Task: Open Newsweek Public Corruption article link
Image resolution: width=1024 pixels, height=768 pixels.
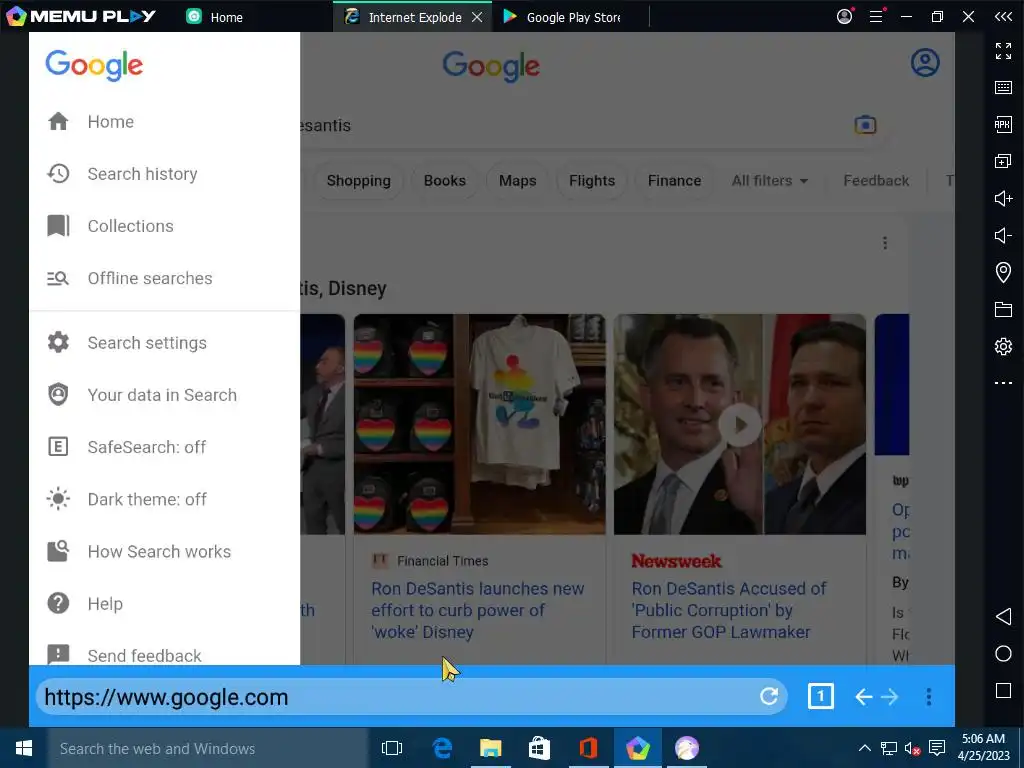Action: pyautogui.click(x=729, y=610)
